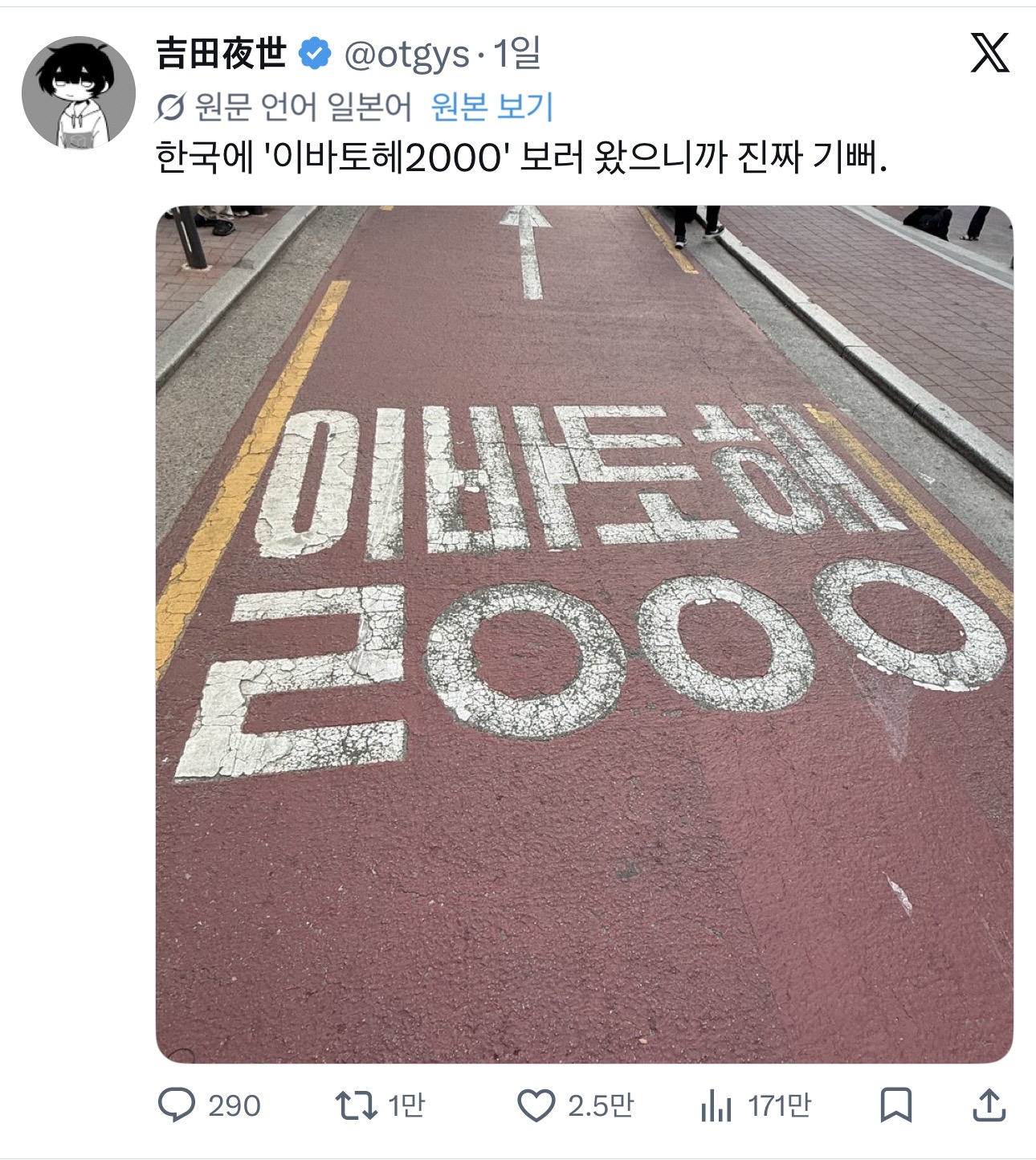Click the blue verified badge
1036x1160 pixels.
pos(316,54)
